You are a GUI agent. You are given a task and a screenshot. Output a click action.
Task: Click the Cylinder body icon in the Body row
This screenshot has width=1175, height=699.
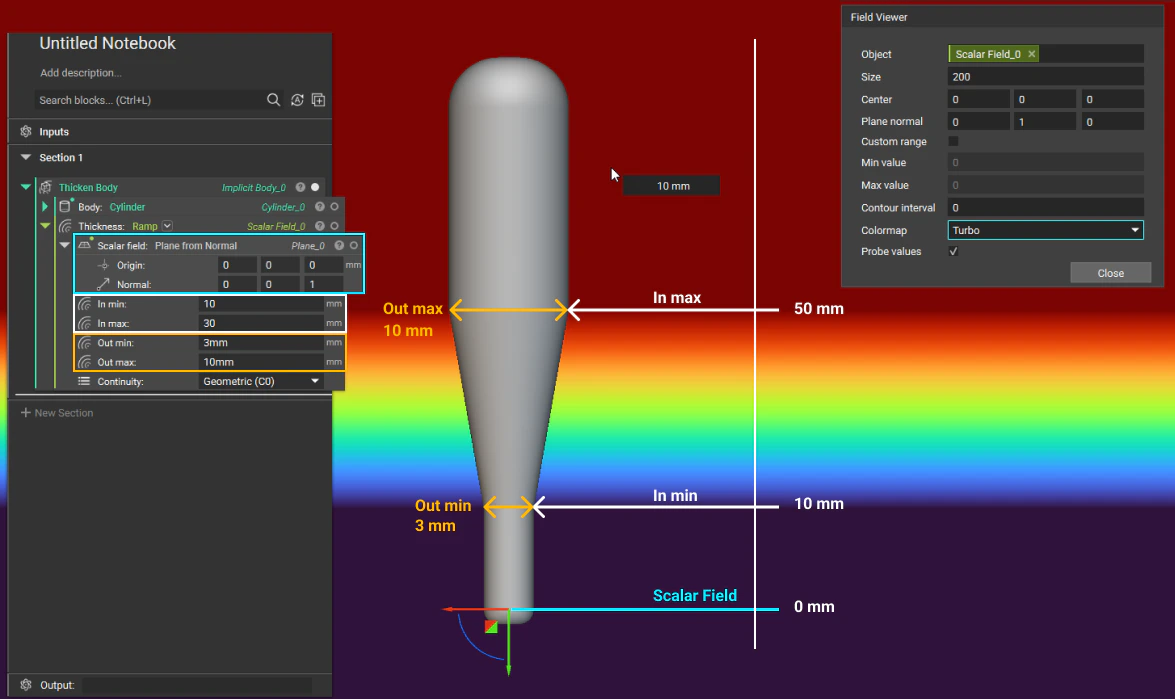point(65,206)
